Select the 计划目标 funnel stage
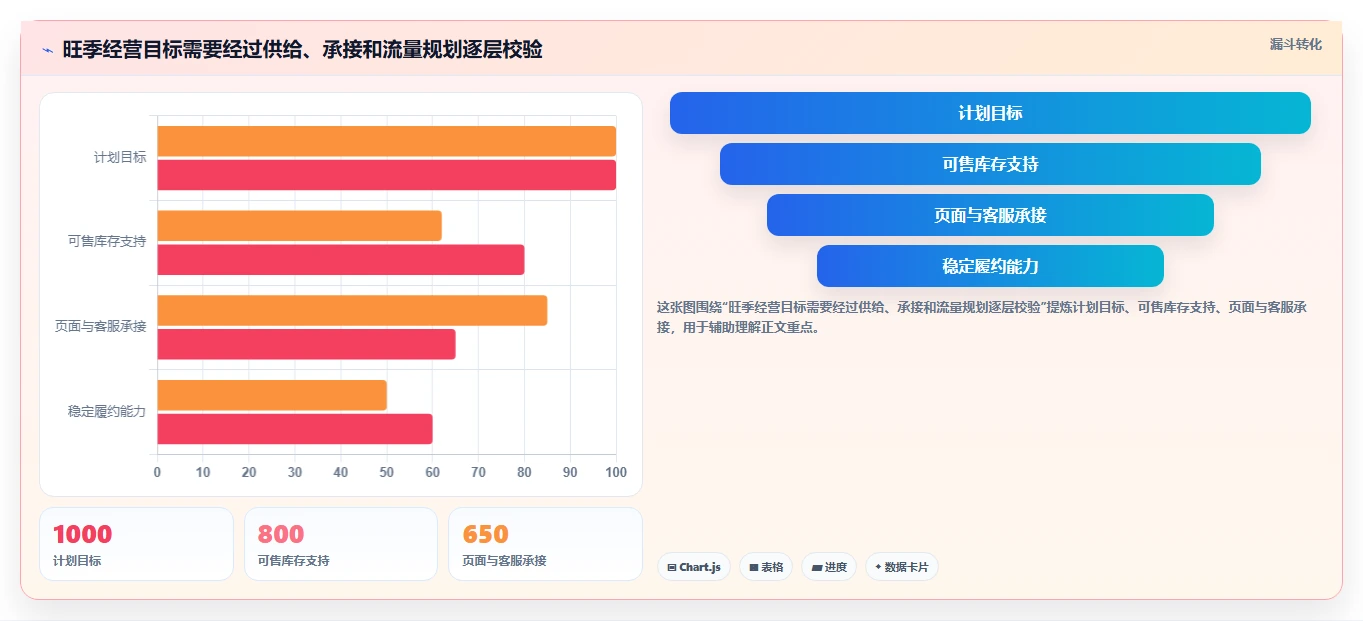Viewport: 1363px width, 621px height. coord(990,113)
